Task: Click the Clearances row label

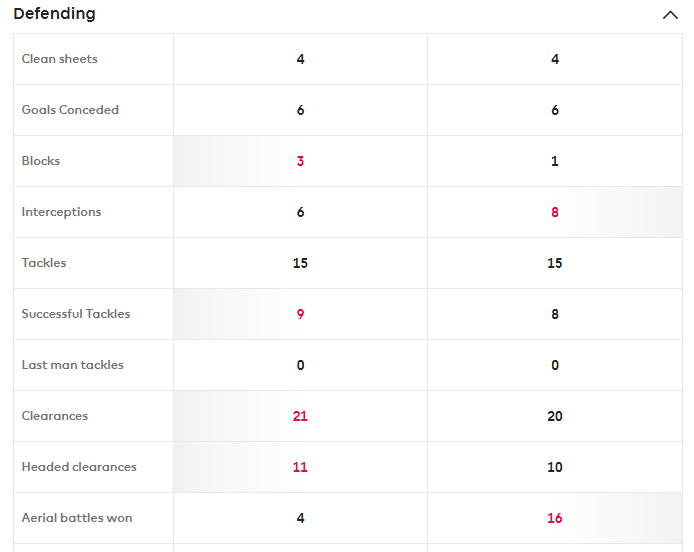Action: point(54,416)
